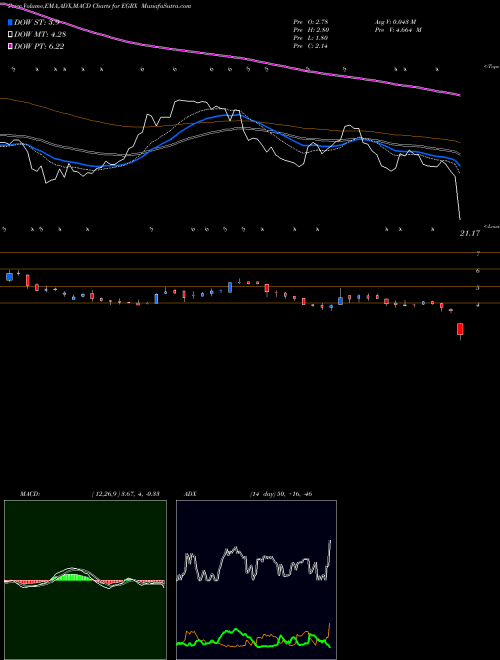Click the ADX panel heading
Screen dimensions: 500x660
point(191,494)
